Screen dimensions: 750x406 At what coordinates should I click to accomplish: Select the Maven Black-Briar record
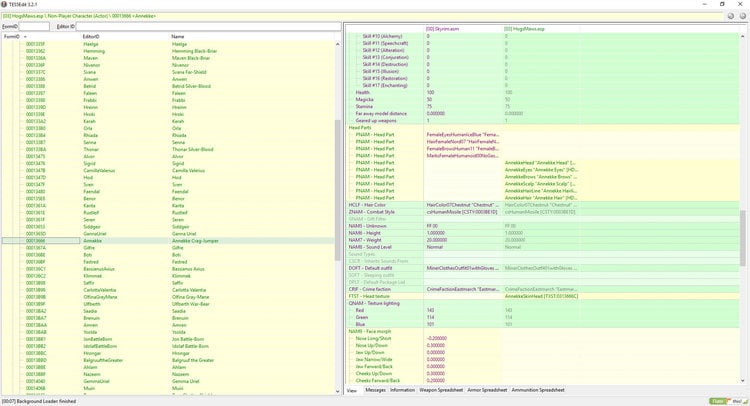[x=168, y=58]
